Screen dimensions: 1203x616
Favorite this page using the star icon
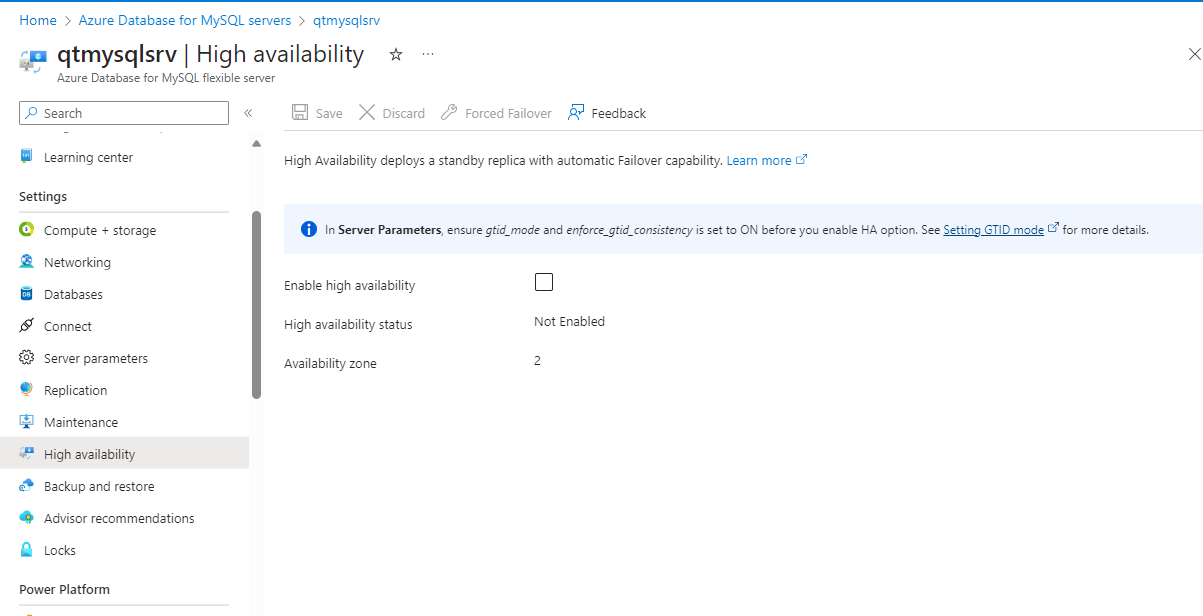coord(395,55)
